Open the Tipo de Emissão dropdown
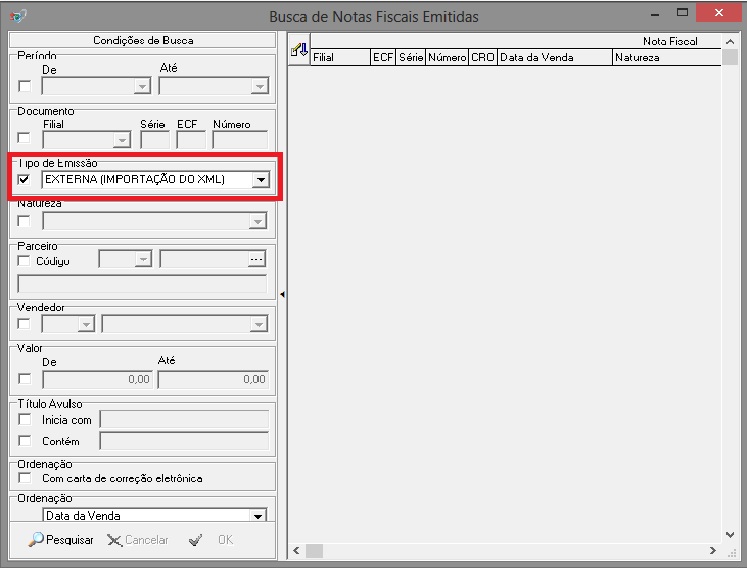The height and width of the screenshot is (569, 747). coord(260,180)
